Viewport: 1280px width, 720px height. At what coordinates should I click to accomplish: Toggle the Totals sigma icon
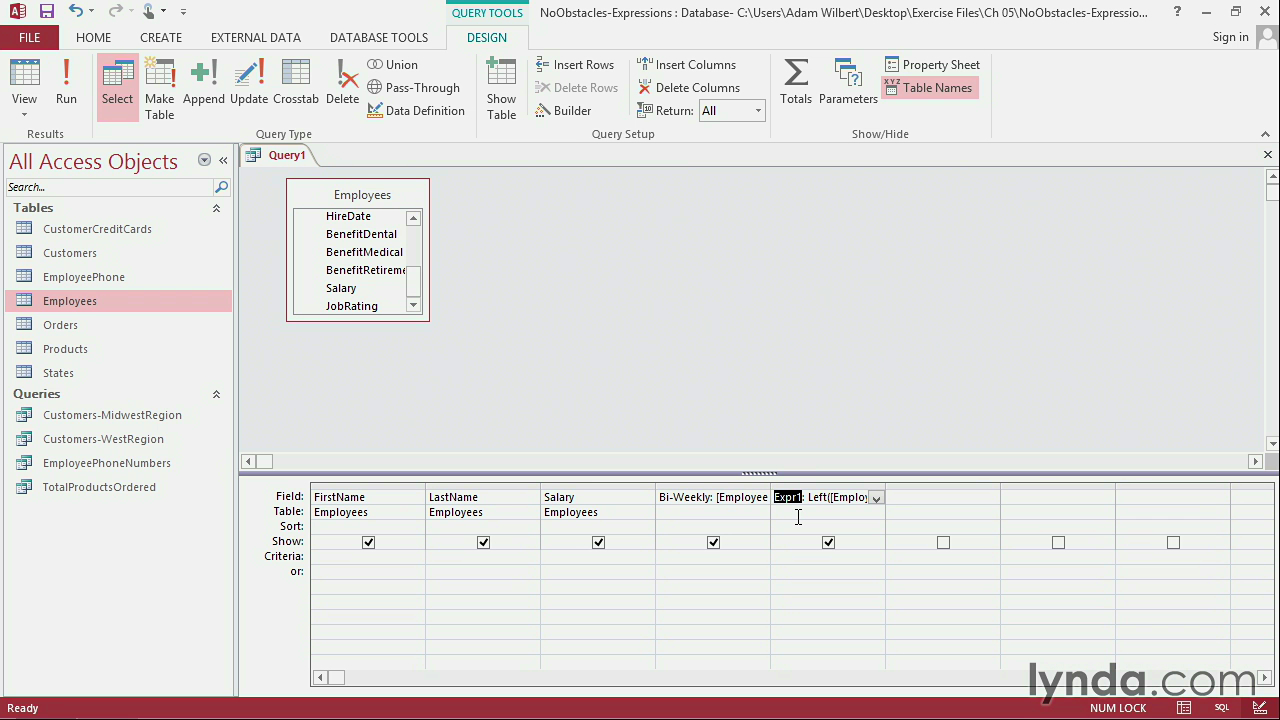(x=796, y=82)
